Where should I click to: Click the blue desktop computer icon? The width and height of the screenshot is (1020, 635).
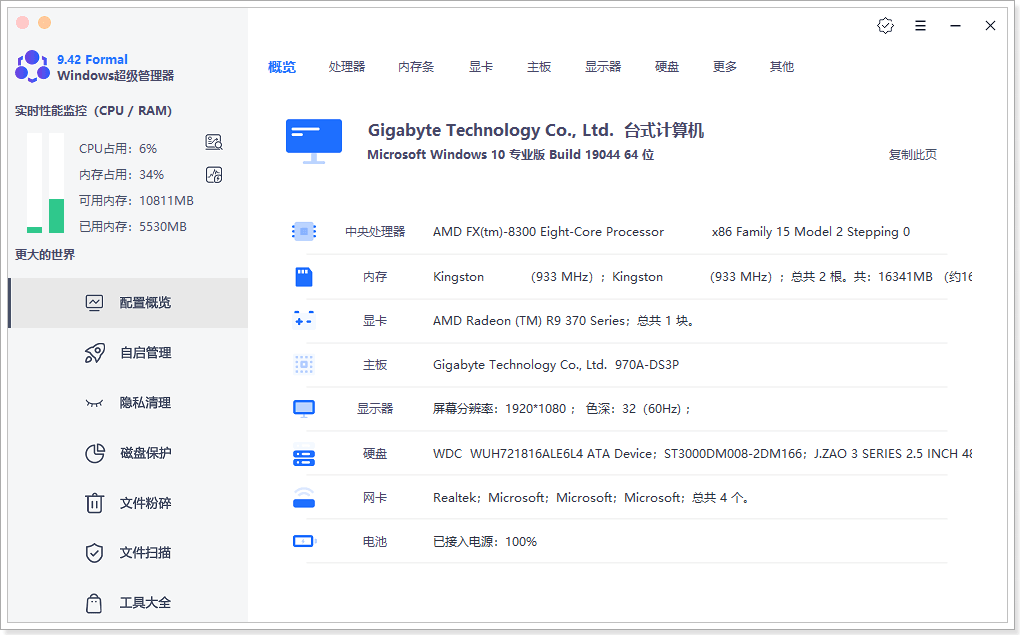tap(314, 141)
